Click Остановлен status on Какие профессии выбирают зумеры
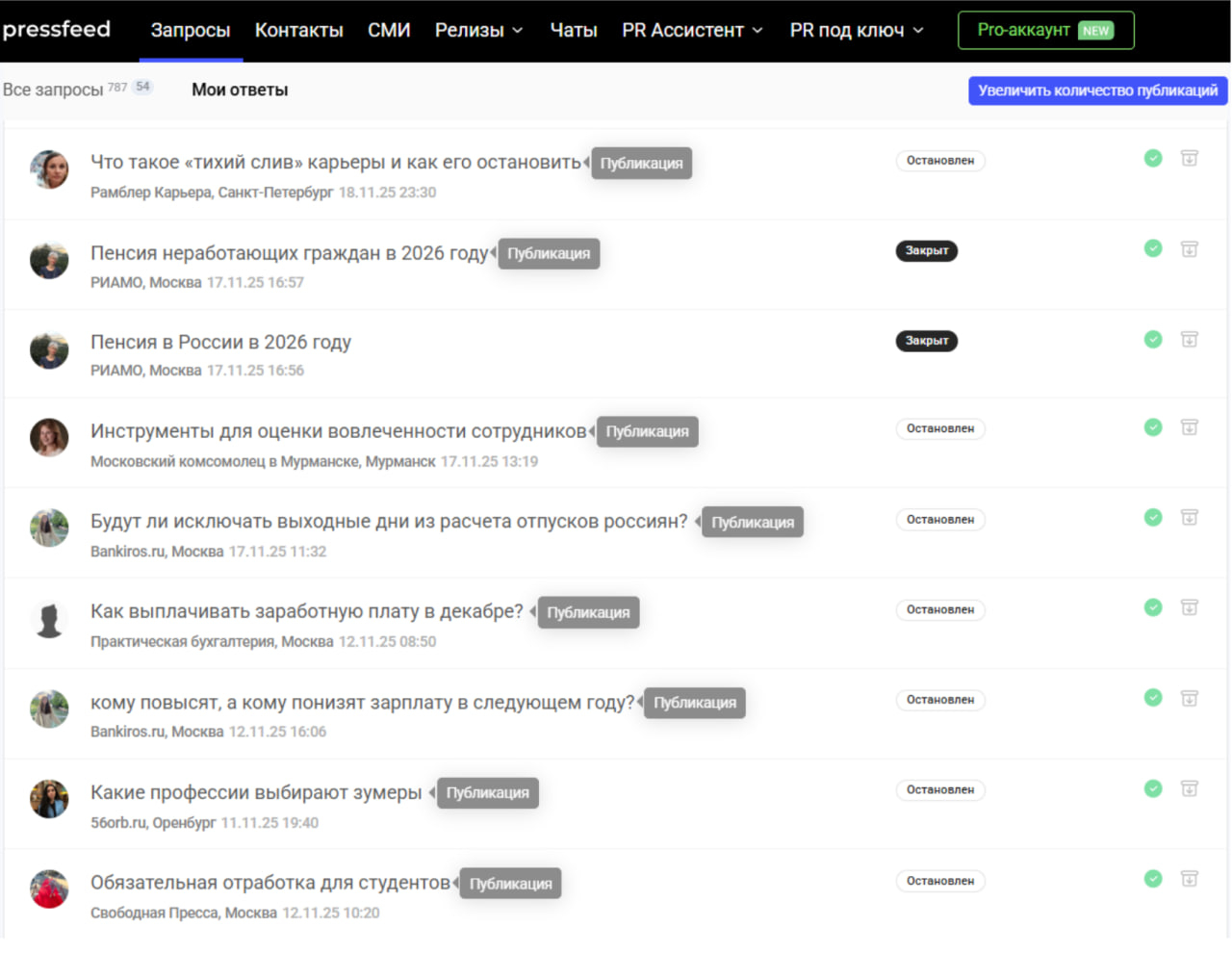 (940, 790)
